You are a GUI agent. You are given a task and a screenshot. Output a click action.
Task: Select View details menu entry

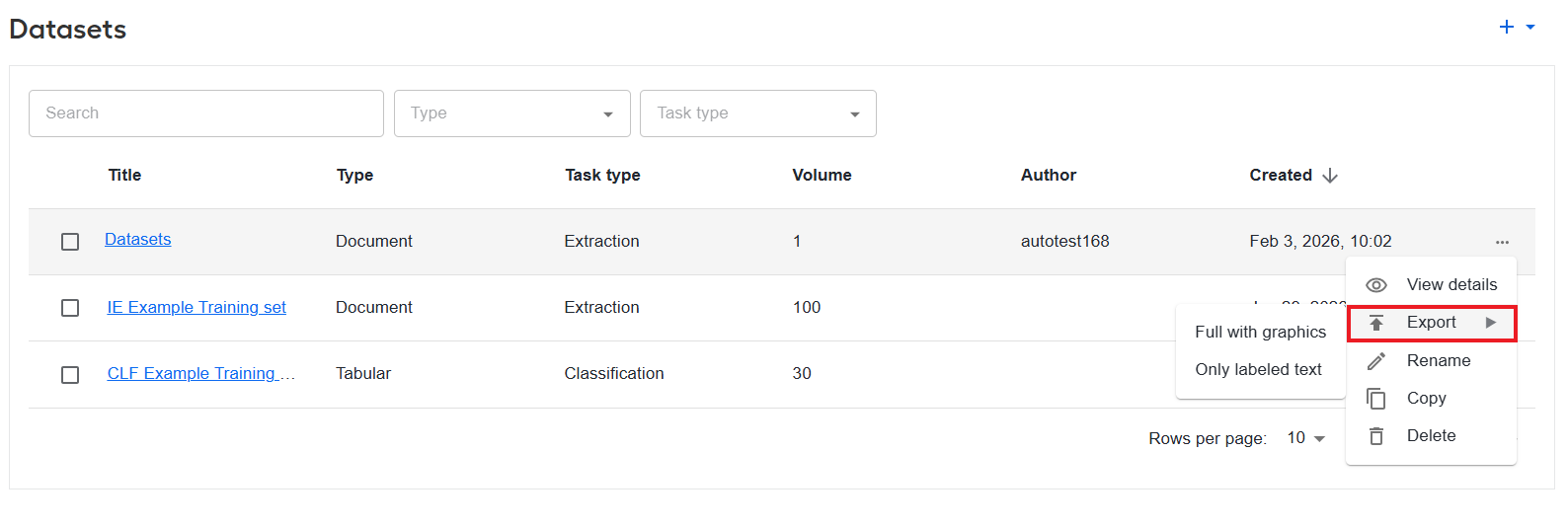pos(1432,285)
